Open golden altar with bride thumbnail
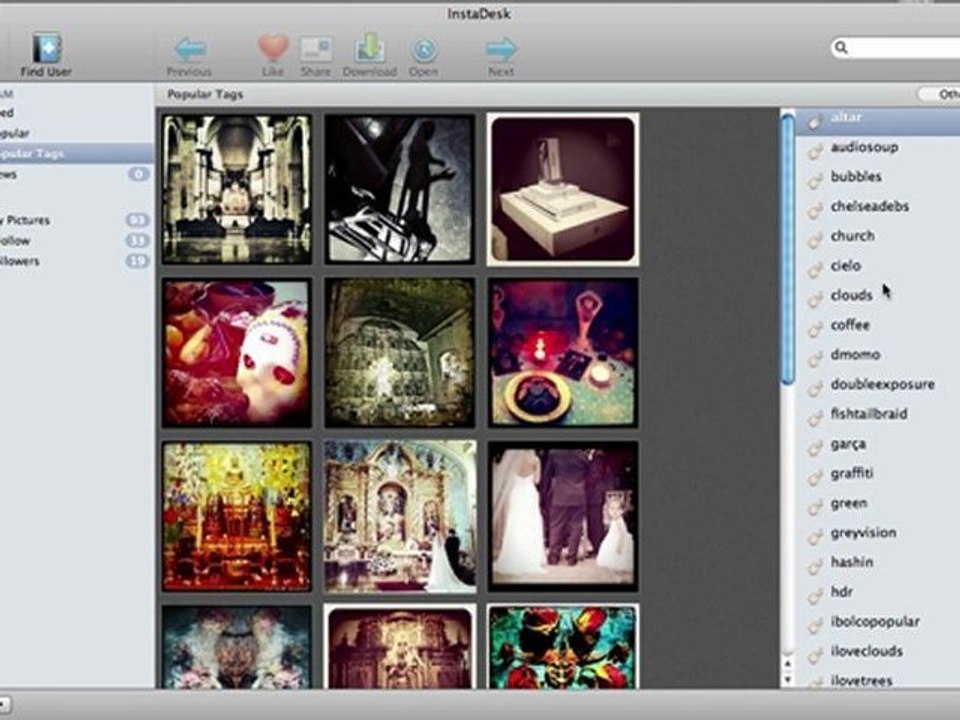This screenshot has width=960, height=720. pos(399,516)
